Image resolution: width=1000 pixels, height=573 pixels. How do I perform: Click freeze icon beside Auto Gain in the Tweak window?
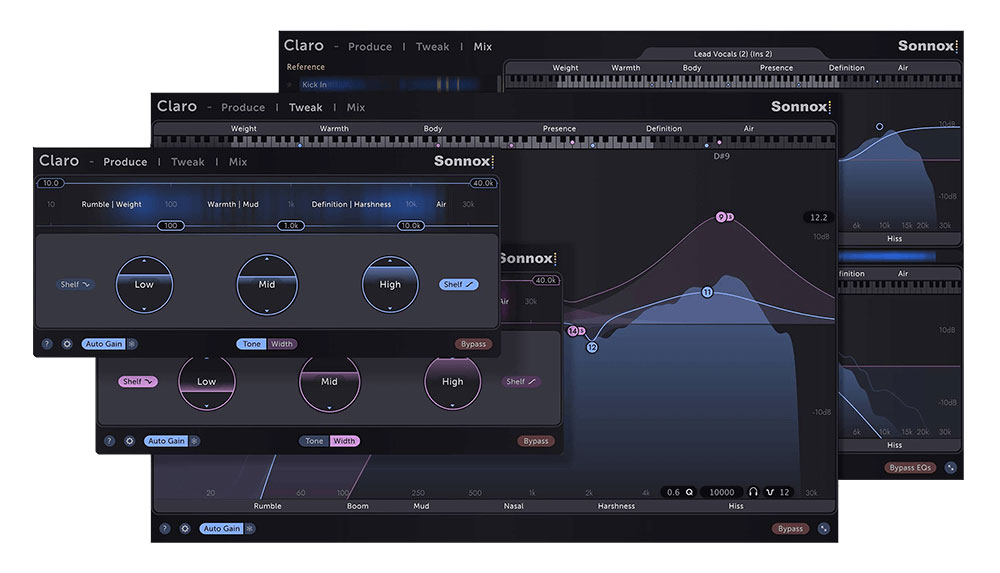(250, 528)
